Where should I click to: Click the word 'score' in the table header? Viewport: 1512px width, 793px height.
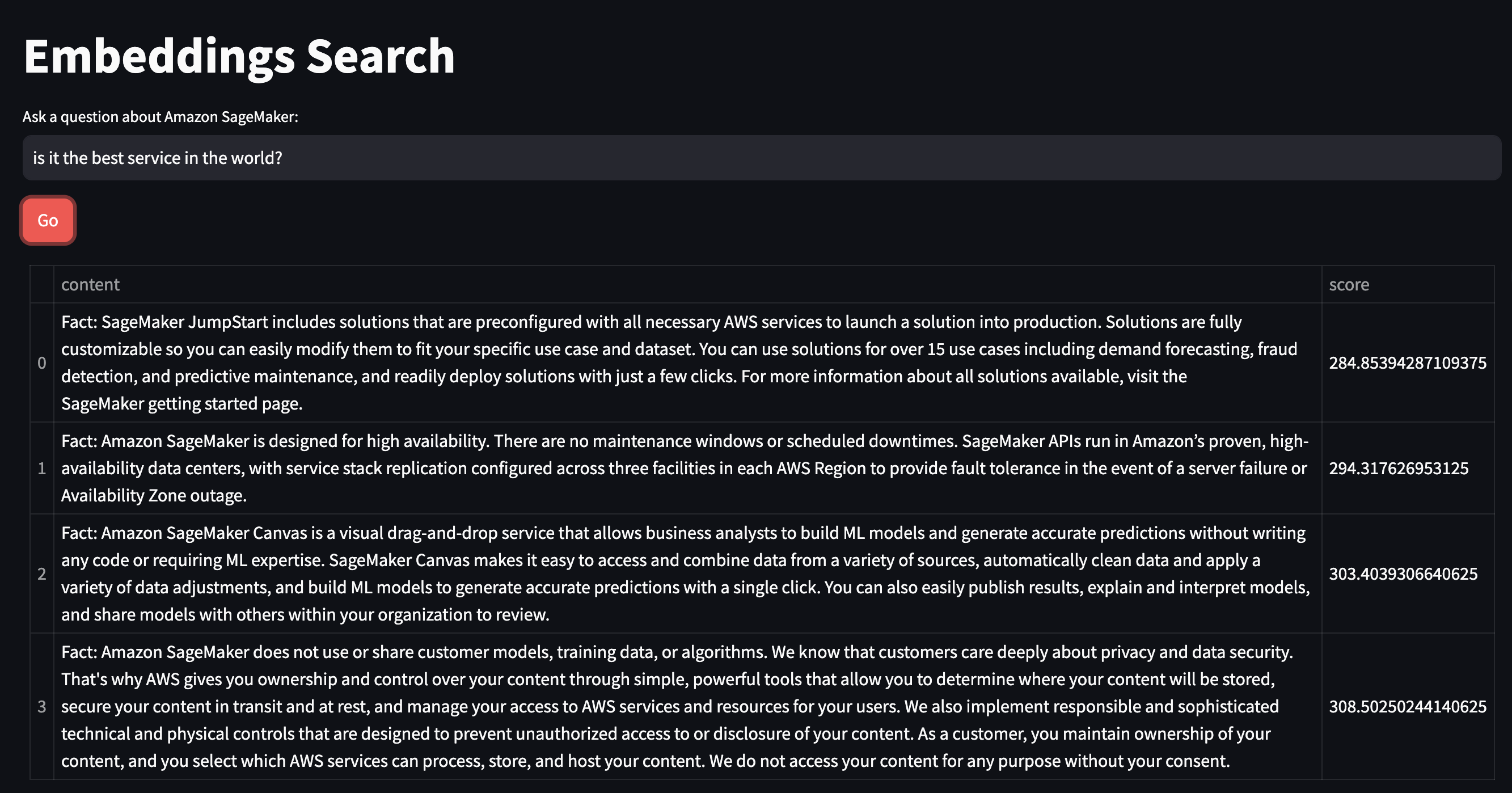[1349, 285]
